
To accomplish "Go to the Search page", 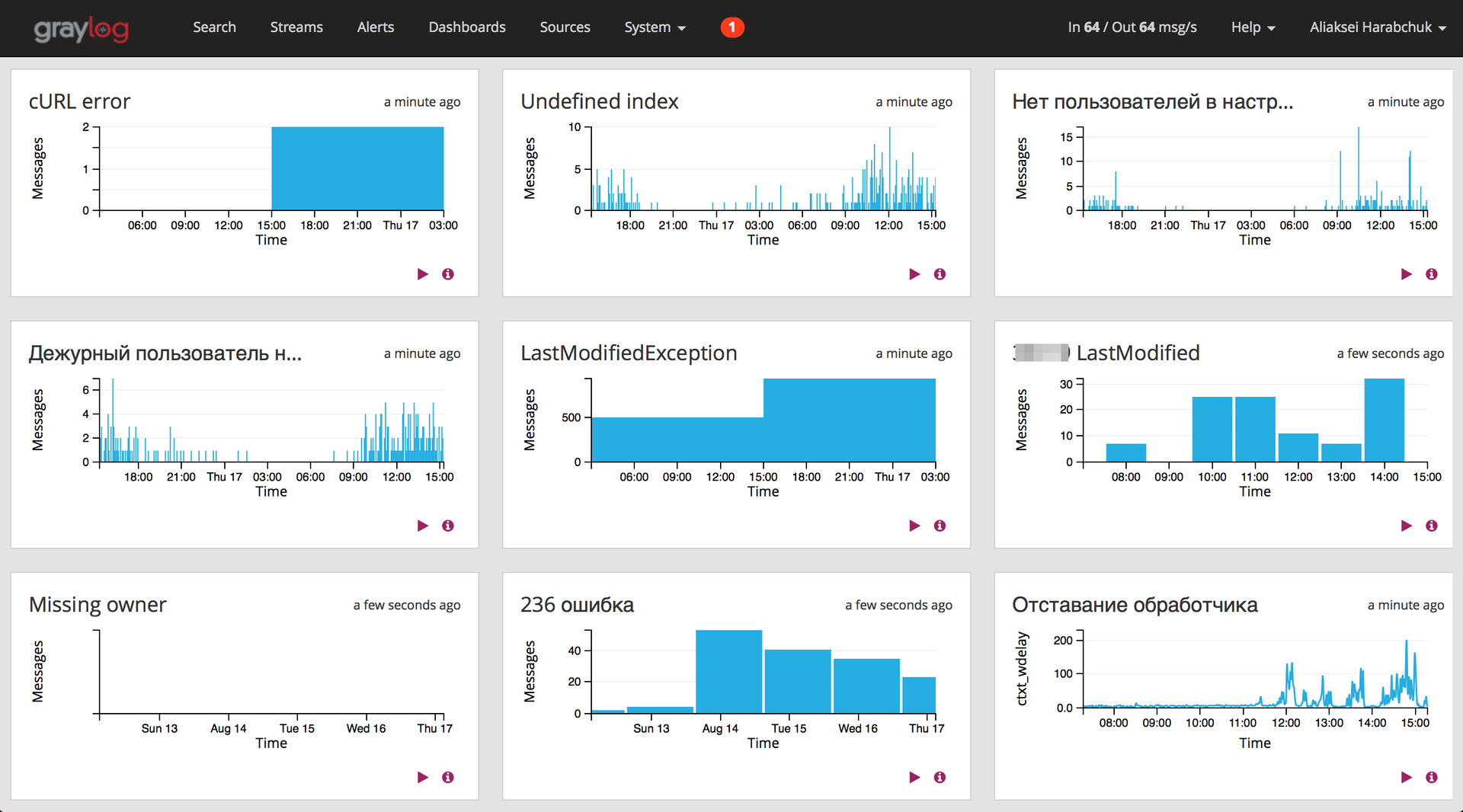I will click(x=214, y=27).
